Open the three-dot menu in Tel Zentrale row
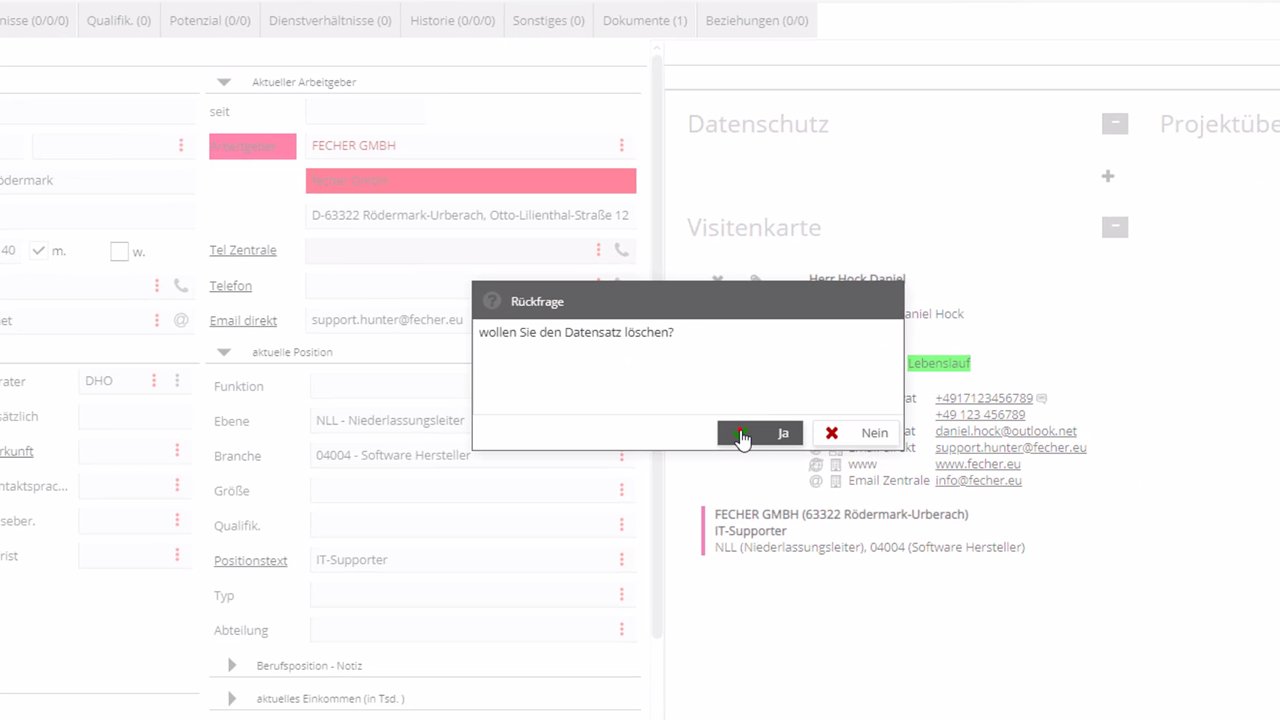This screenshot has height=720, width=1280. click(x=598, y=250)
